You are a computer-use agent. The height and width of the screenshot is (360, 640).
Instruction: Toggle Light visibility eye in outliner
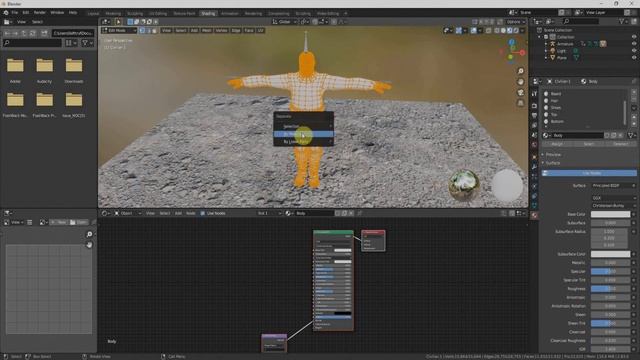click(634, 51)
